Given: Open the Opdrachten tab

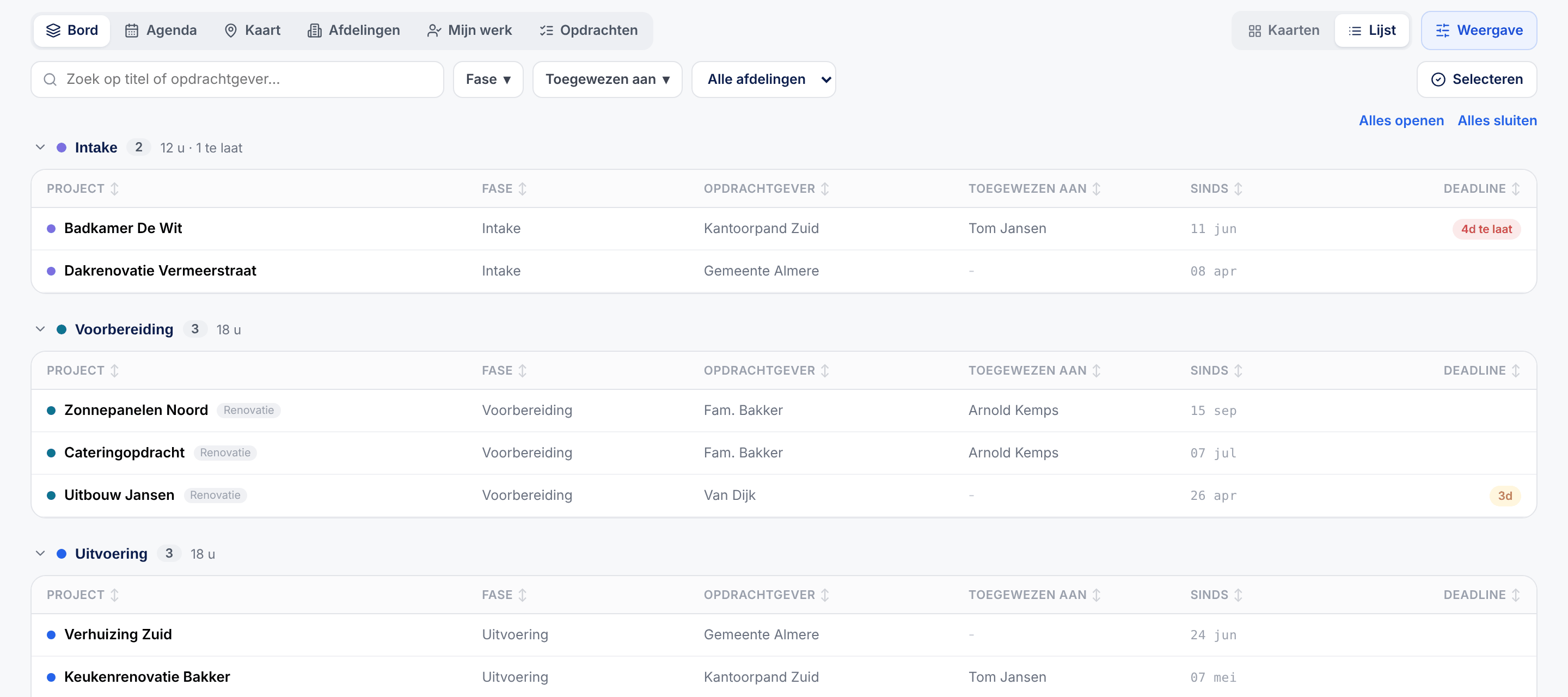Looking at the screenshot, I should 589,30.
